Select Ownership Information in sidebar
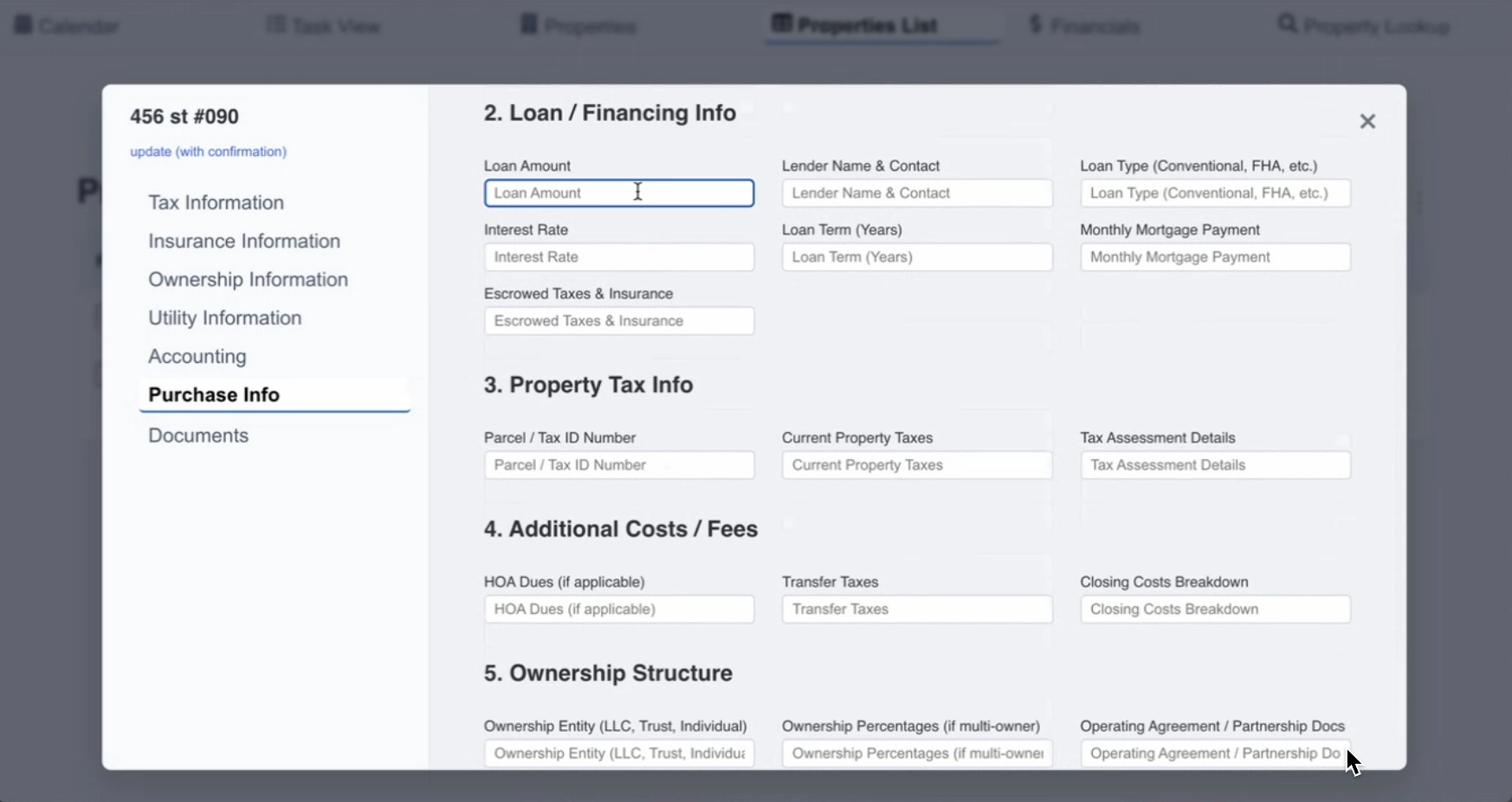 click(x=248, y=280)
